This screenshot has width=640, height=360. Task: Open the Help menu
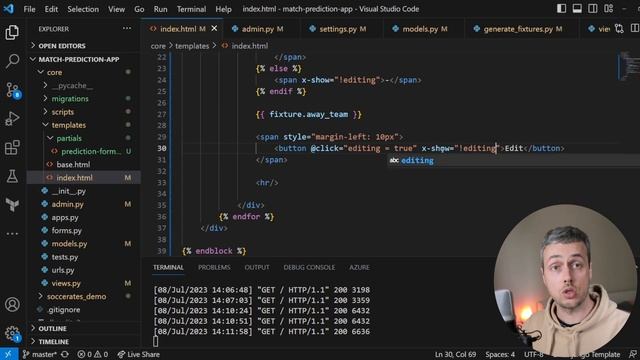[x=223, y=9]
